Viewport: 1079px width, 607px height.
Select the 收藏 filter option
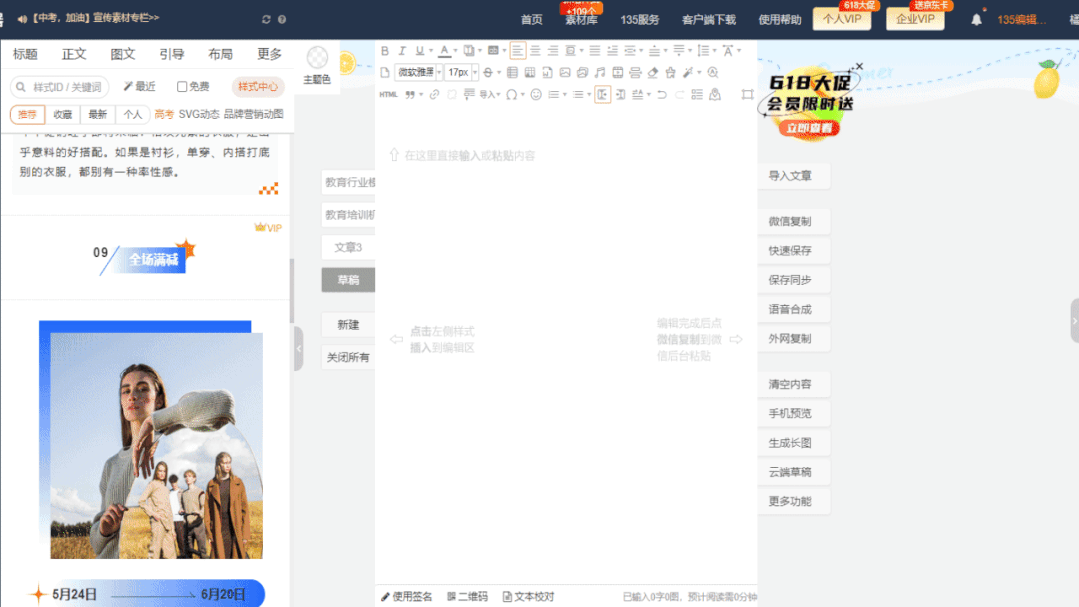(x=63, y=115)
